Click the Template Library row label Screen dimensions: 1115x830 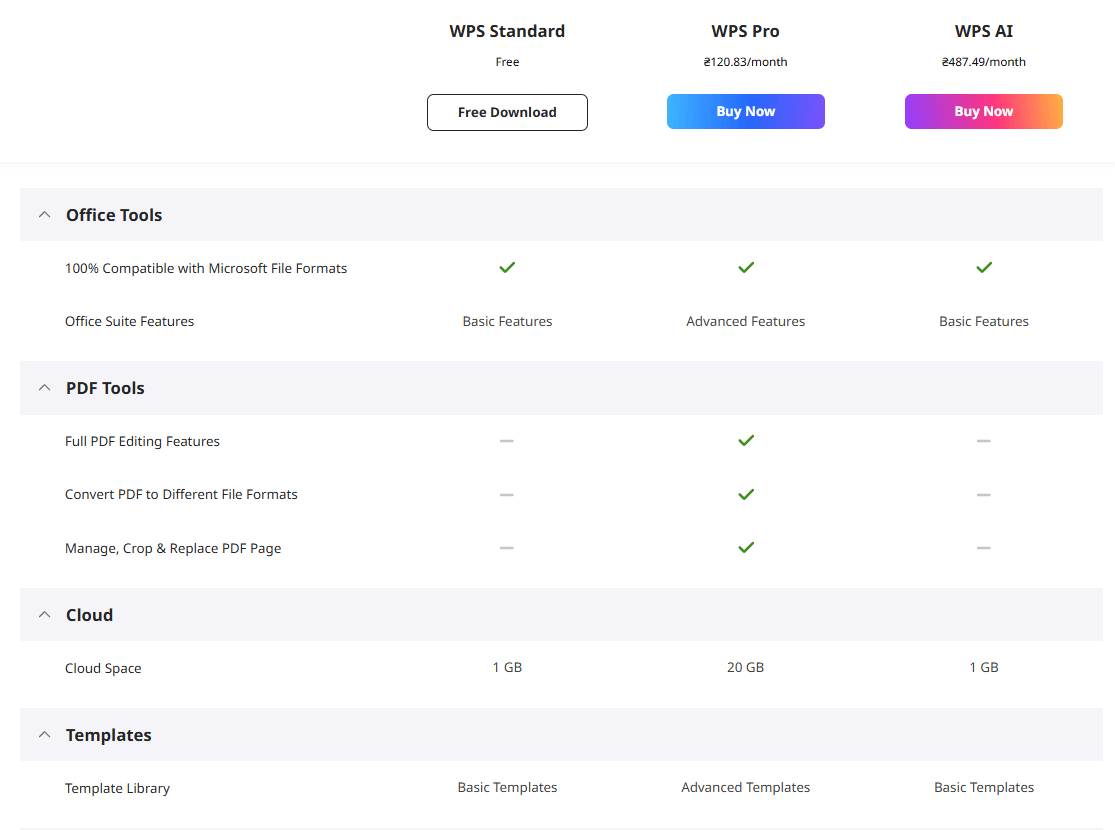(x=117, y=787)
